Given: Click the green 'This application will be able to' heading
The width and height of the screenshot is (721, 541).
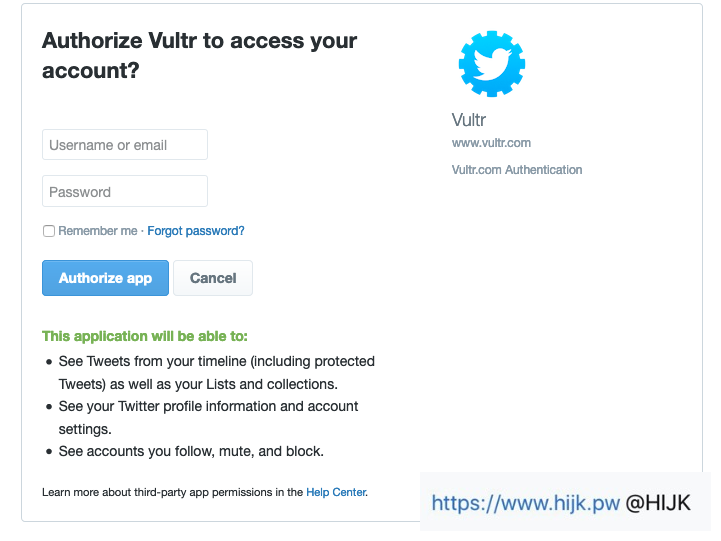Looking at the screenshot, I should click(x=145, y=336).
